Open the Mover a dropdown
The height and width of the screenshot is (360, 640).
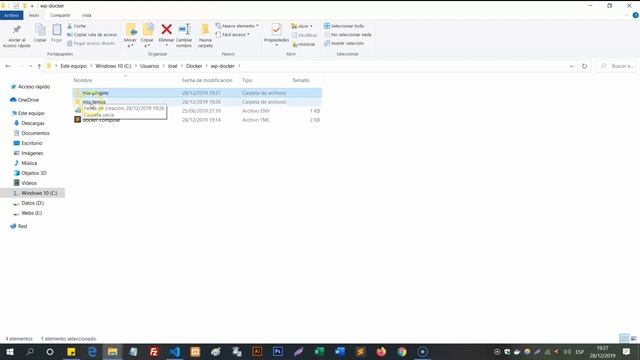pos(130,36)
